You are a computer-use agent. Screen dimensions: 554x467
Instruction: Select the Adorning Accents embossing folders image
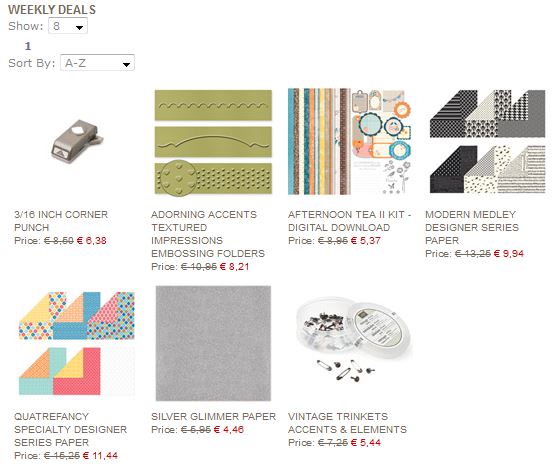(213, 142)
